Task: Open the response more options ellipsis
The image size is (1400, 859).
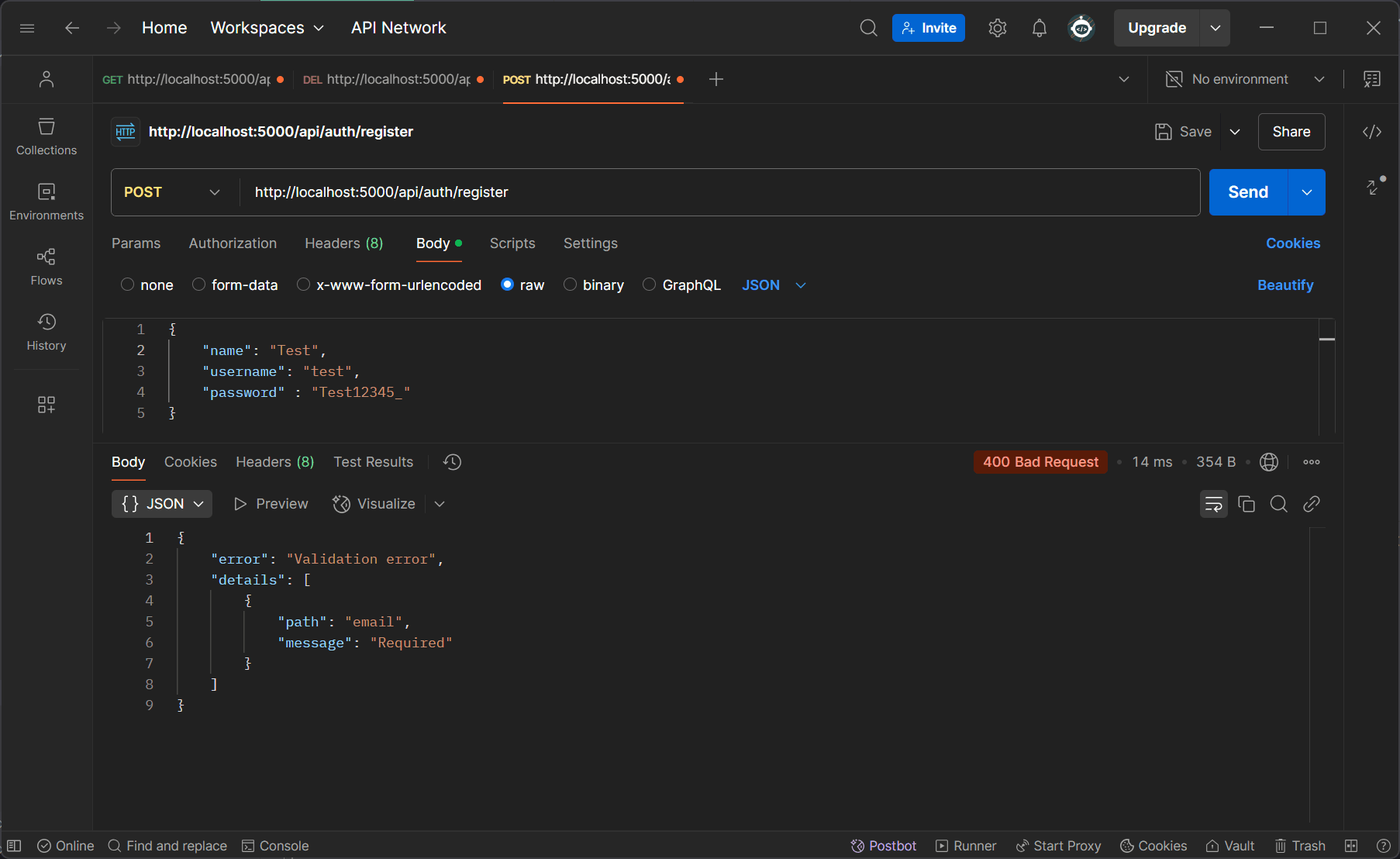Action: 1312,462
